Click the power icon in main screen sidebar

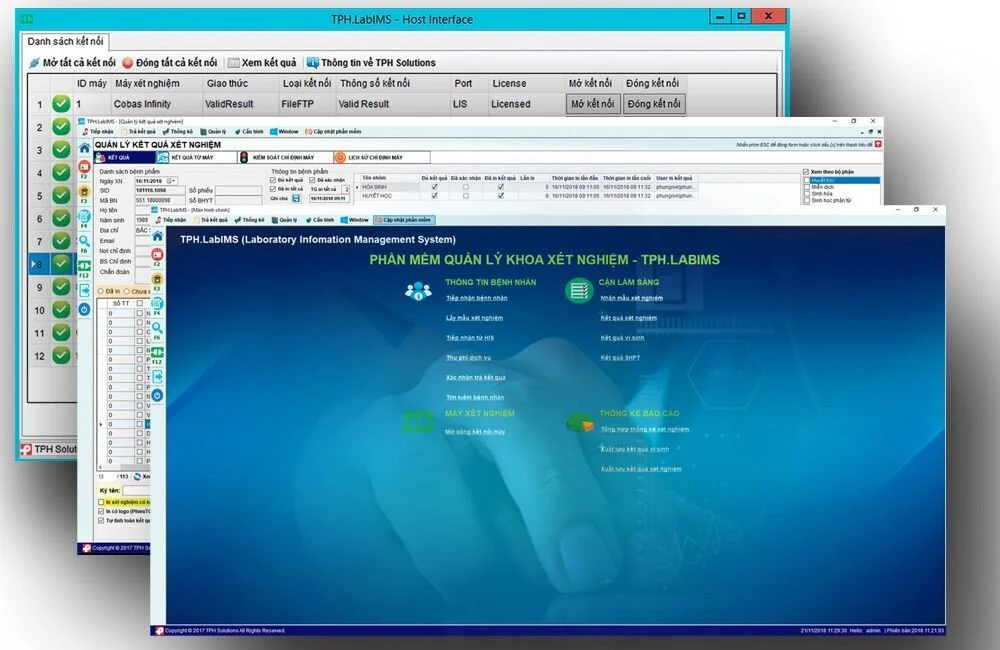click(158, 395)
